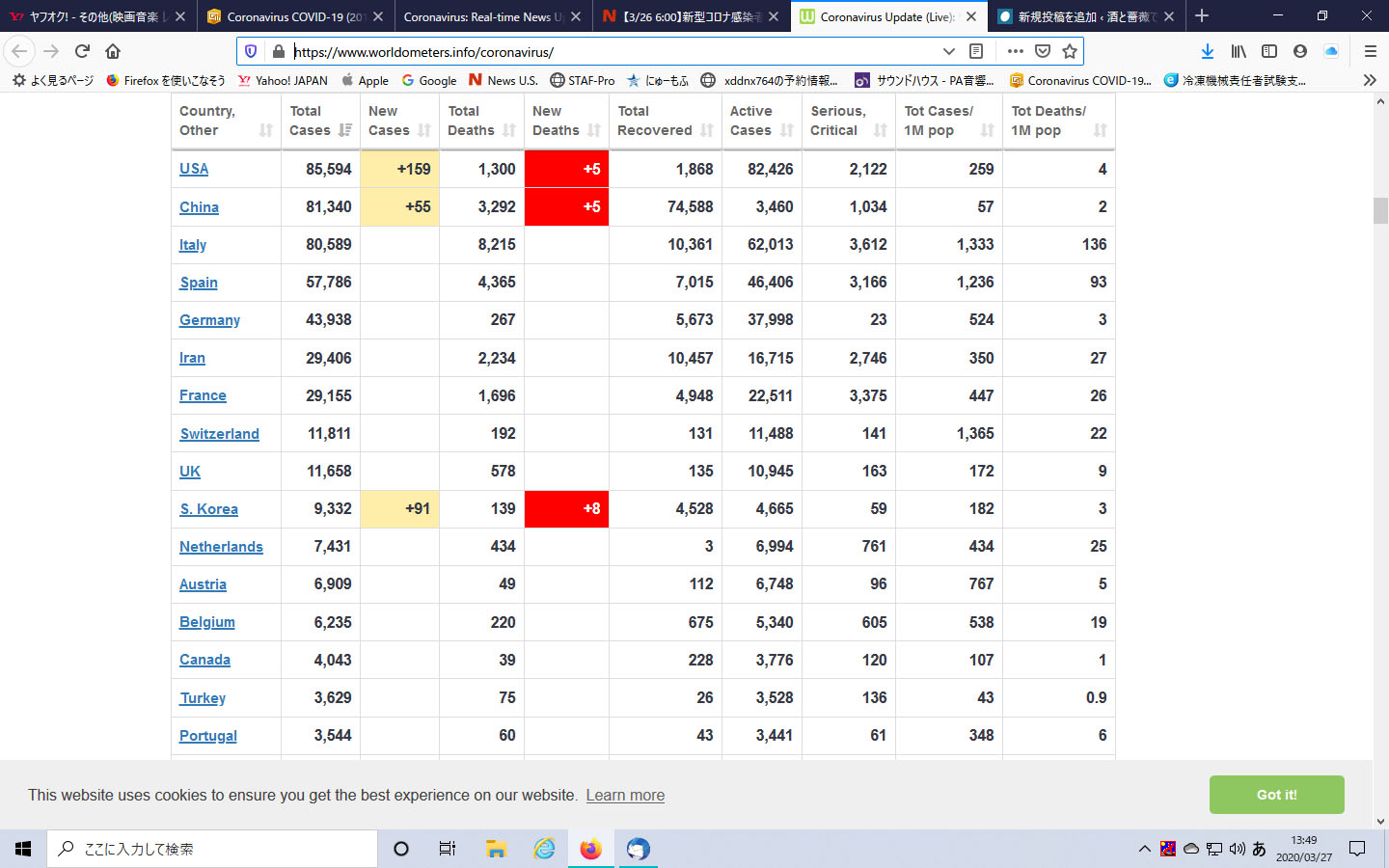Open the Switzerland country link
The image size is (1389, 868).
(219, 434)
